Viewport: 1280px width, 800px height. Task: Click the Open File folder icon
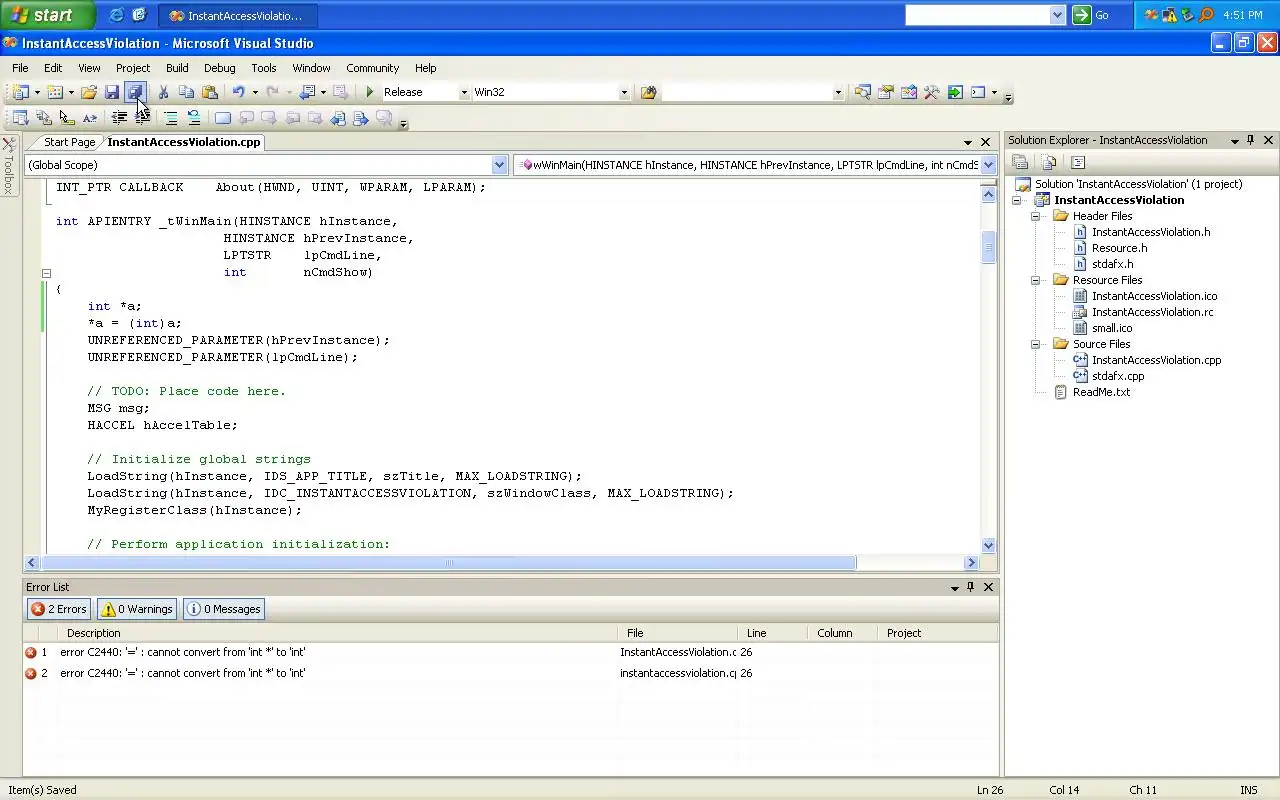click(89, 92)
